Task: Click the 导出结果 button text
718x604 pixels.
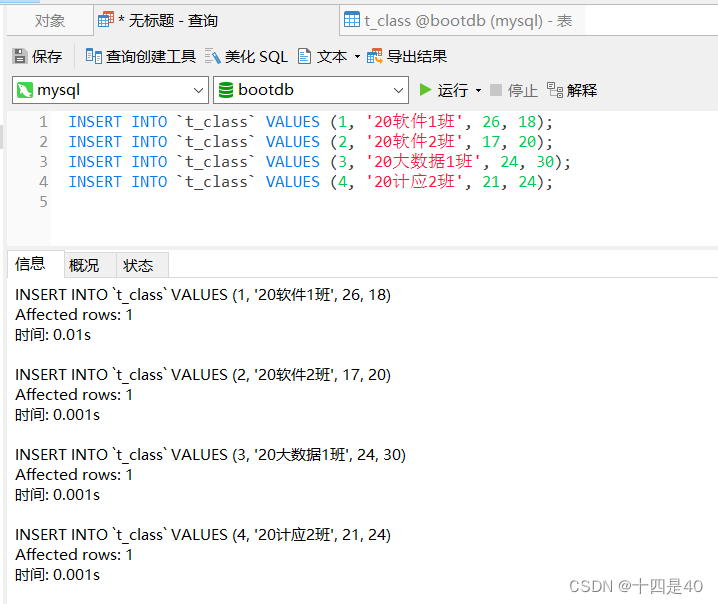Action: coord(417,56)
